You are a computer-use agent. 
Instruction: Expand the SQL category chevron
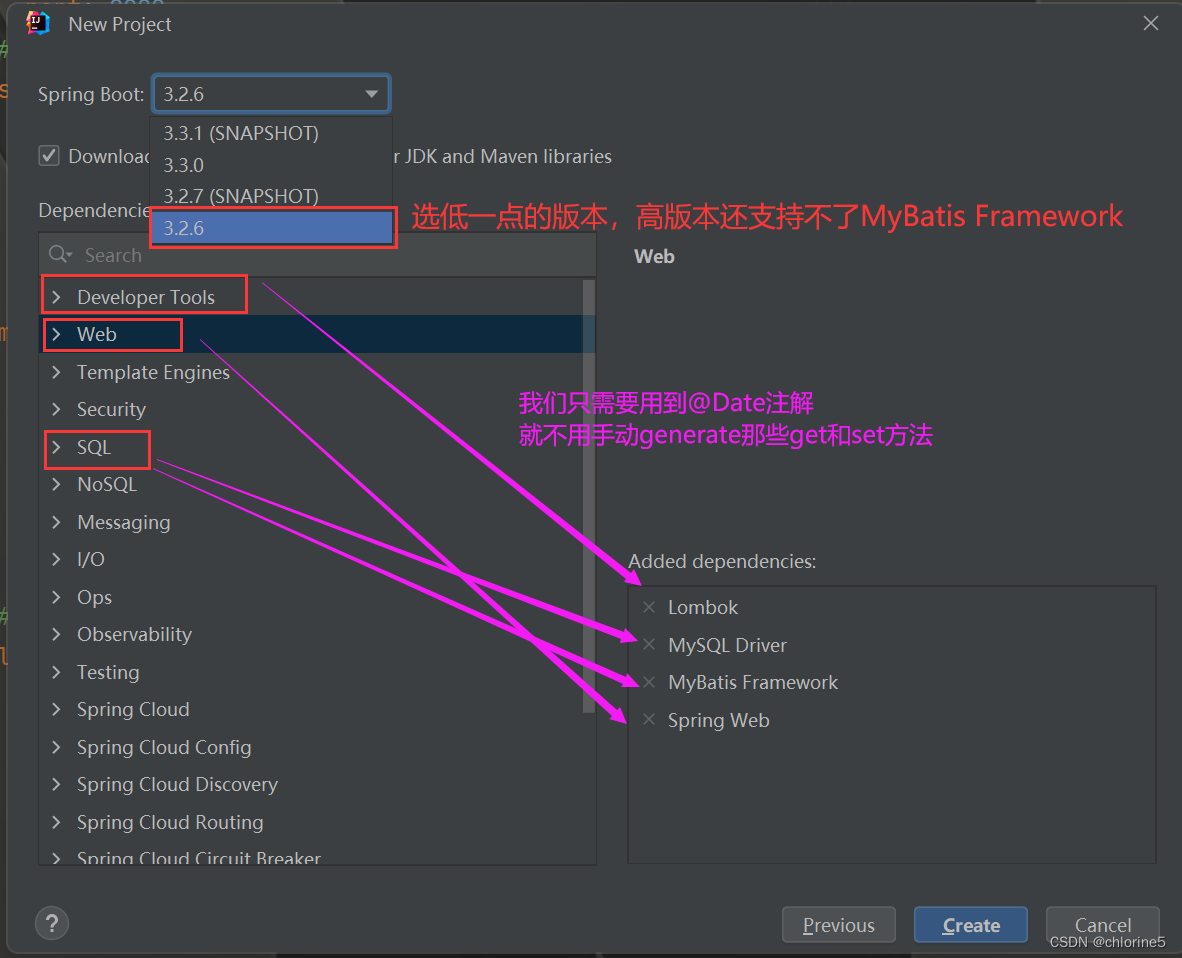click(x=57, y=447)
